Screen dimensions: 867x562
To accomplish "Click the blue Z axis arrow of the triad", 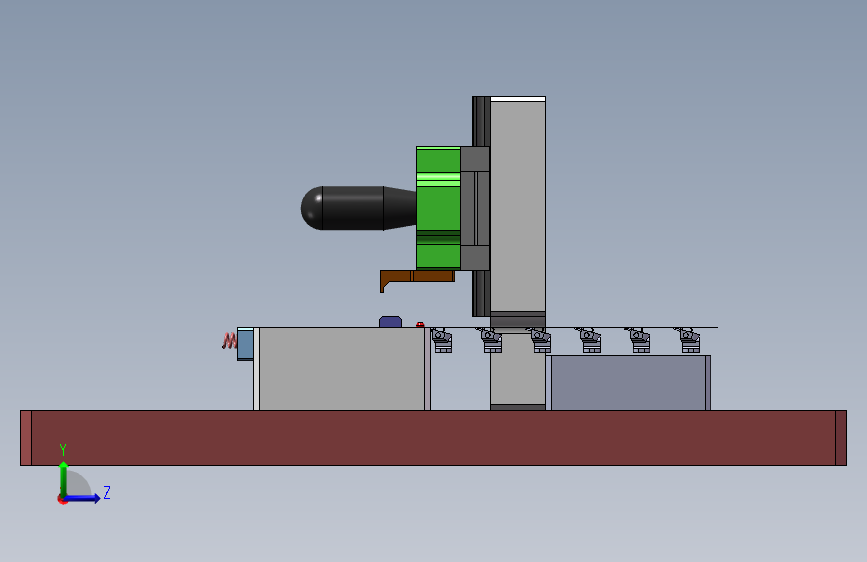I will [83, 498].
